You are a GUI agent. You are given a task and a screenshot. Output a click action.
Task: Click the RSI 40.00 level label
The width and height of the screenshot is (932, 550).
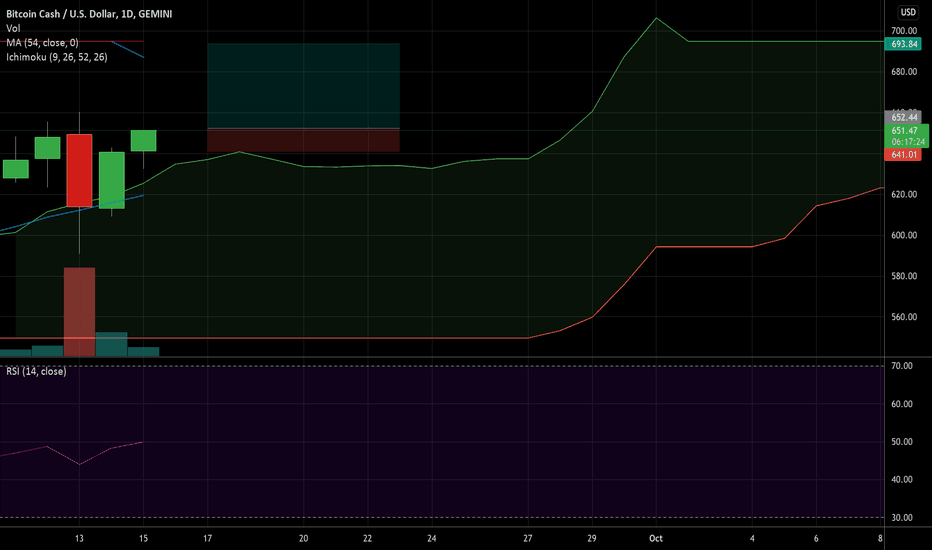click(902, 479)
